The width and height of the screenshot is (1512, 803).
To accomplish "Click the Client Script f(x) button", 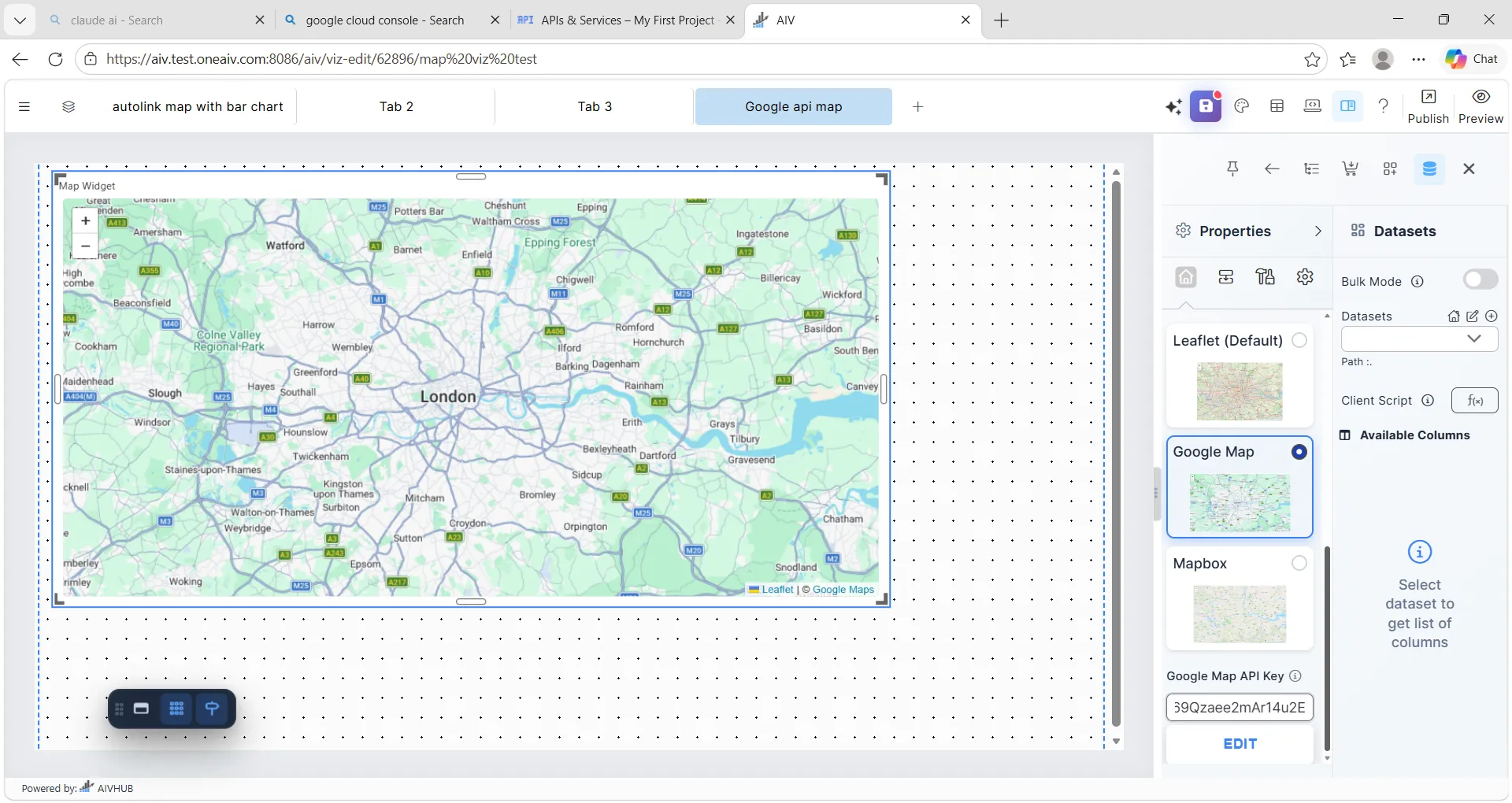I will click(x=1474, y=401).
